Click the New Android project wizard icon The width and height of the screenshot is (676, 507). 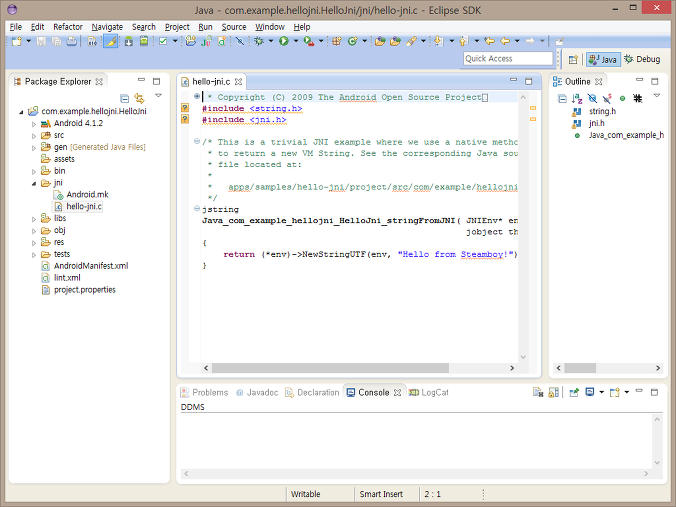191,41
